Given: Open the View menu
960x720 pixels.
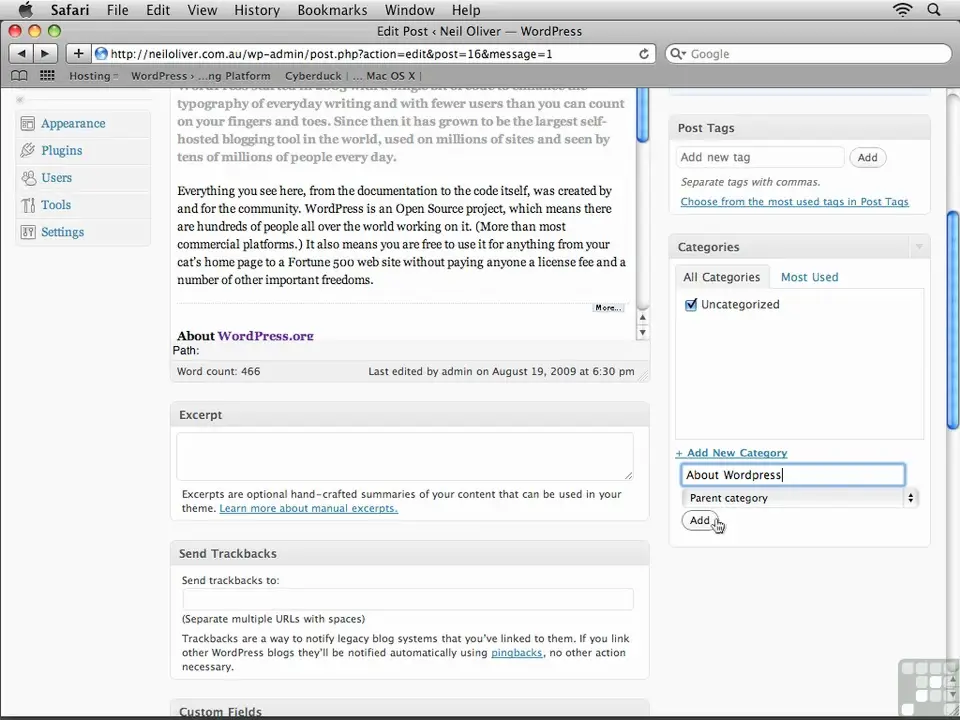Looking at the screenshot, I should tap(202, 10).
